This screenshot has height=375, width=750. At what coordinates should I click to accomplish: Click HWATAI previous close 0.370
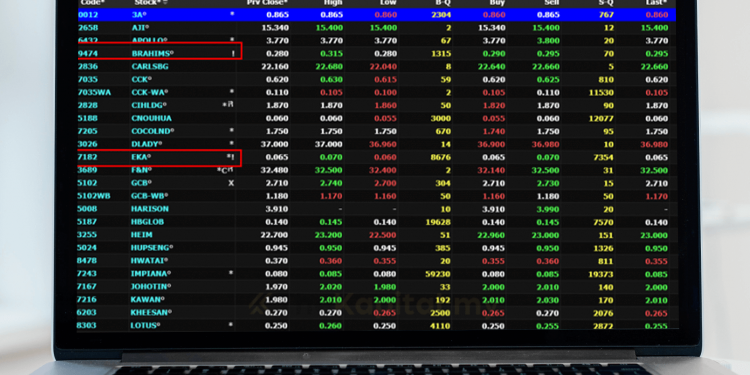point(276,260)
